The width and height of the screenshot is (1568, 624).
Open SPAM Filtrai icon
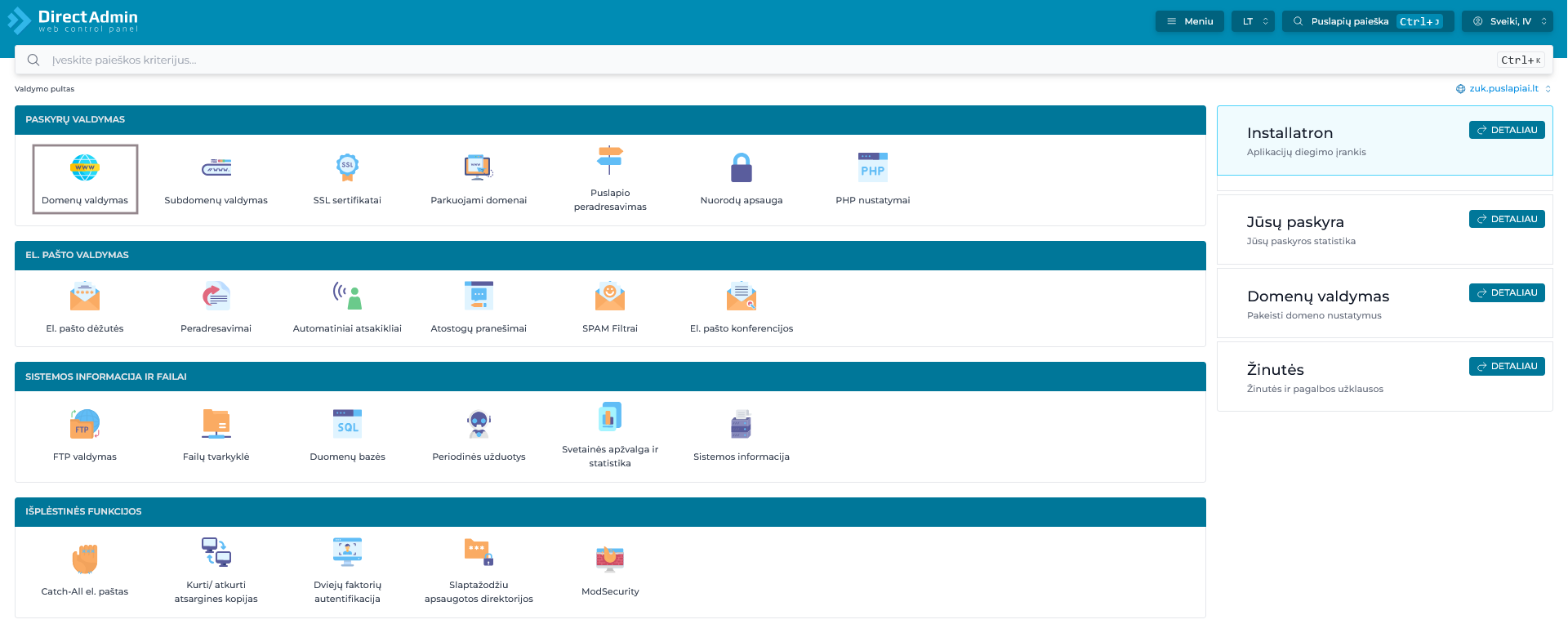tap(609, 296)
